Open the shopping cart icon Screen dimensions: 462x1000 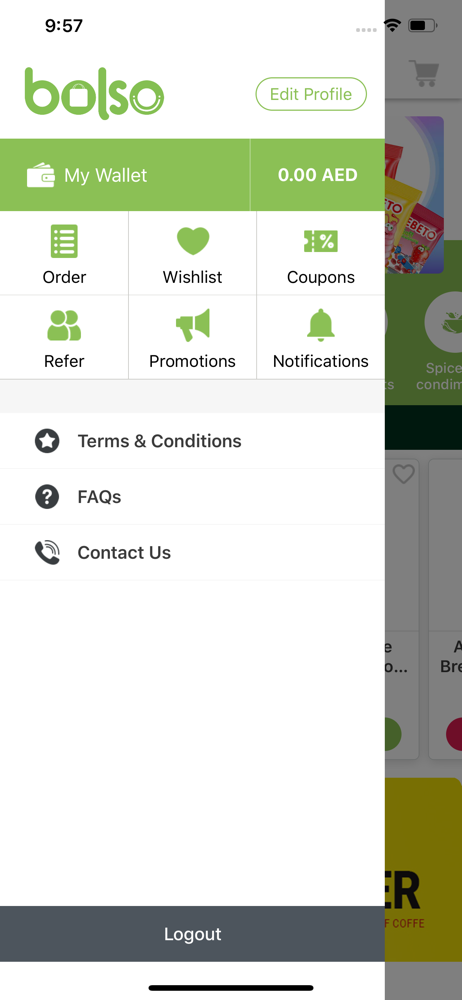pos(423,73)
